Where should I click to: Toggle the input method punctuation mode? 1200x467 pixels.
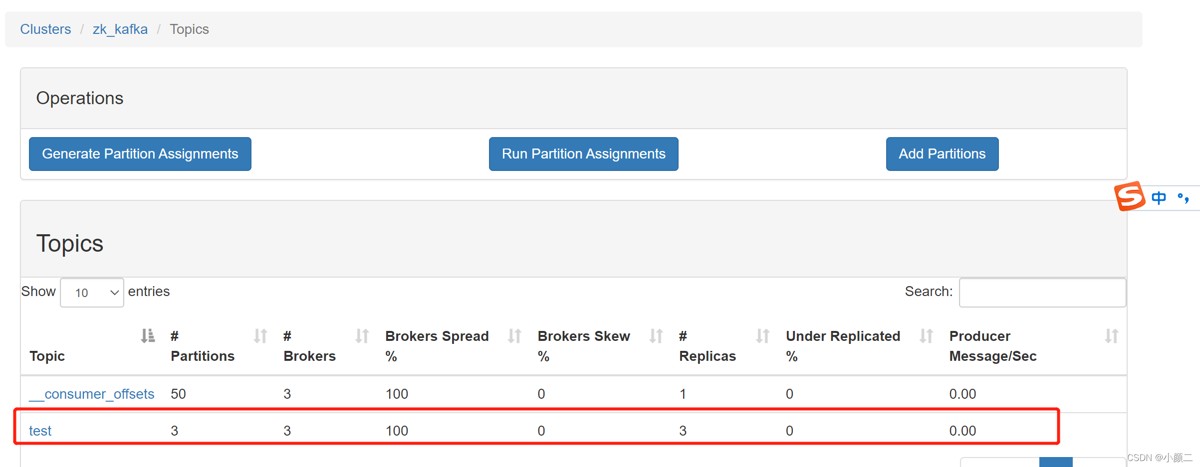[x=1184, y=198]
